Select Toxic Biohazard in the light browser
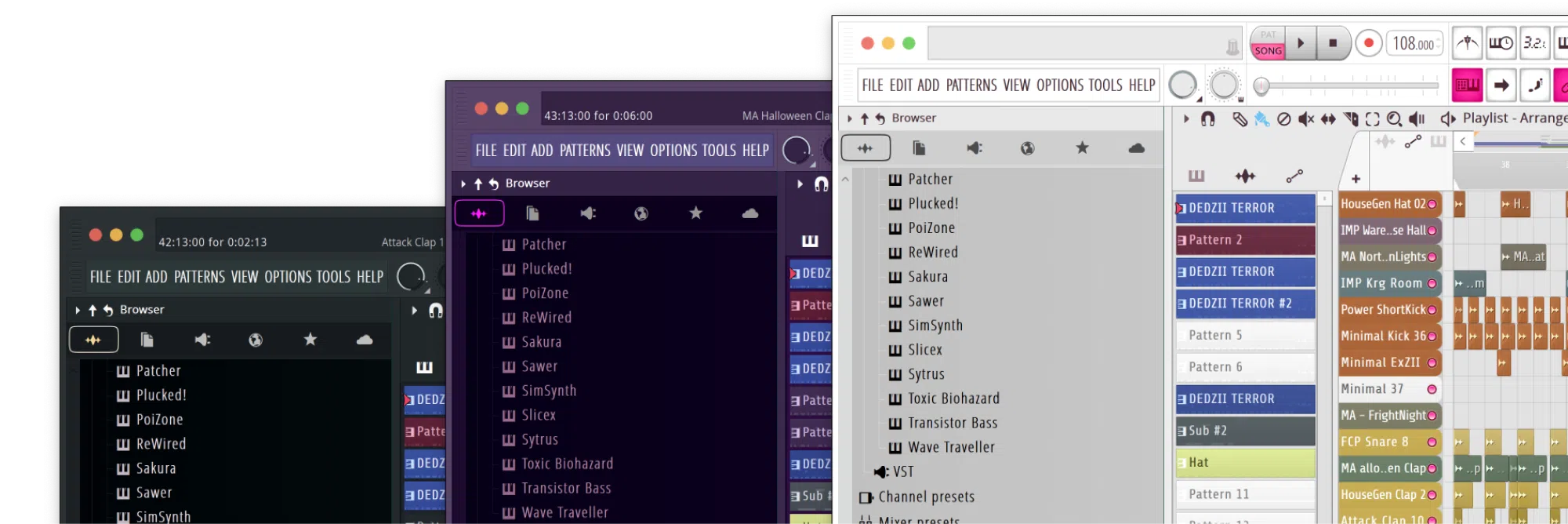Viewport: 1568px width, 524px height. (x=944, y=399)
